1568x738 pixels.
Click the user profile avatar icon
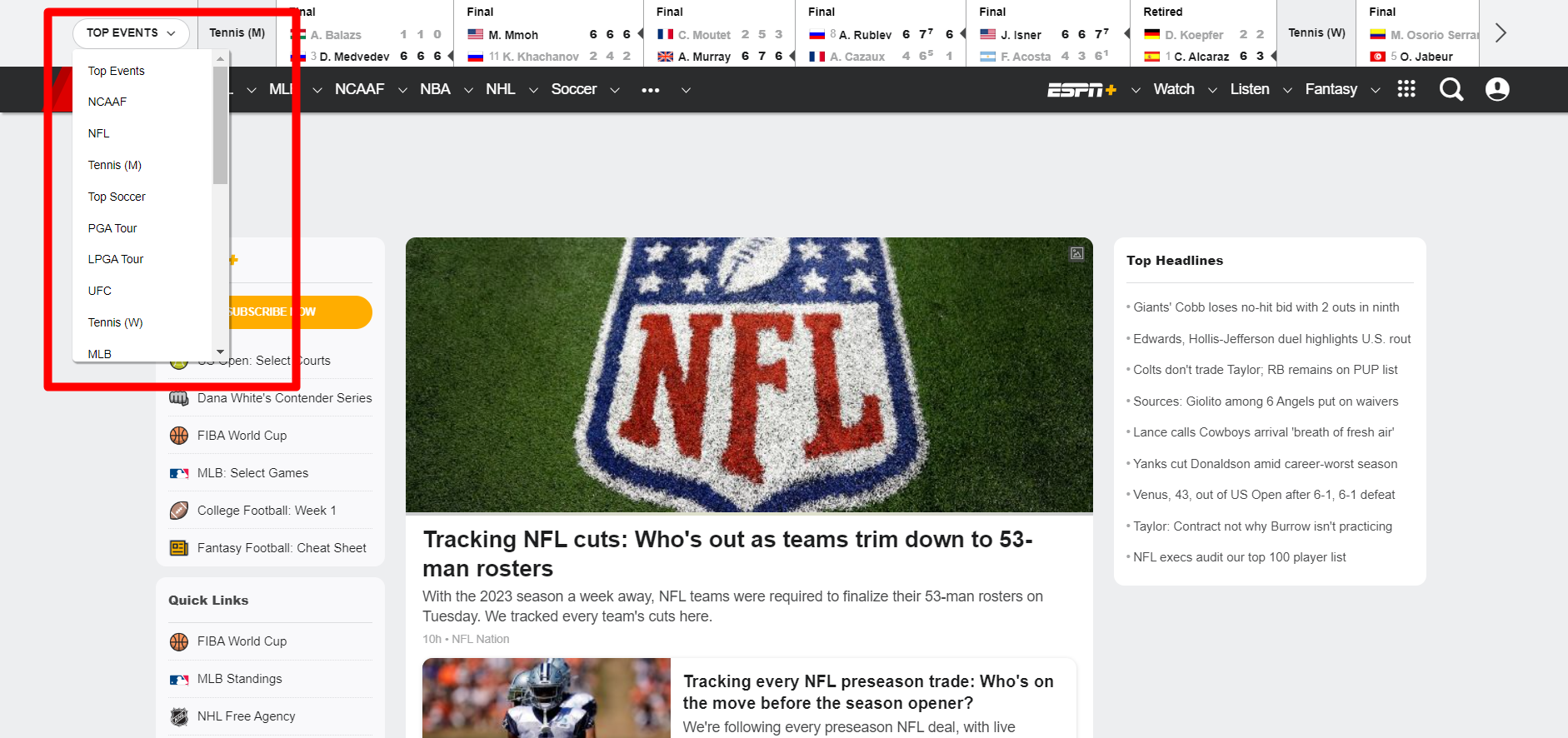1496,89
